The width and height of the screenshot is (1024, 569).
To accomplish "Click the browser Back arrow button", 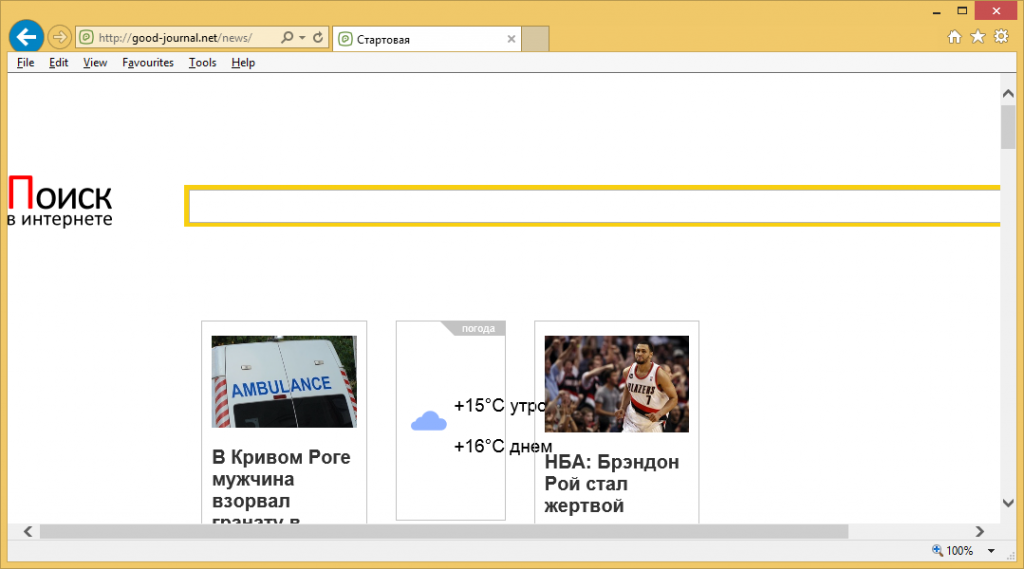I will tap(26, 37).
